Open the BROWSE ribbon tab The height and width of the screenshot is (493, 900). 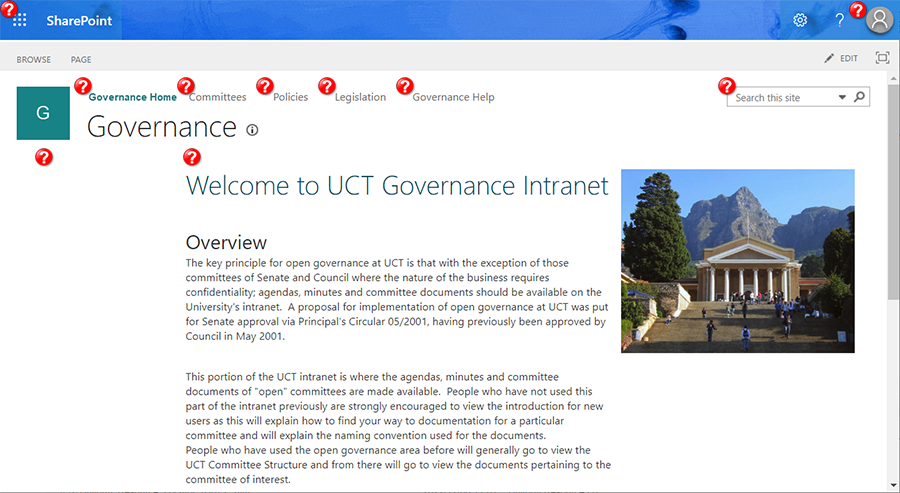point(34,59)
